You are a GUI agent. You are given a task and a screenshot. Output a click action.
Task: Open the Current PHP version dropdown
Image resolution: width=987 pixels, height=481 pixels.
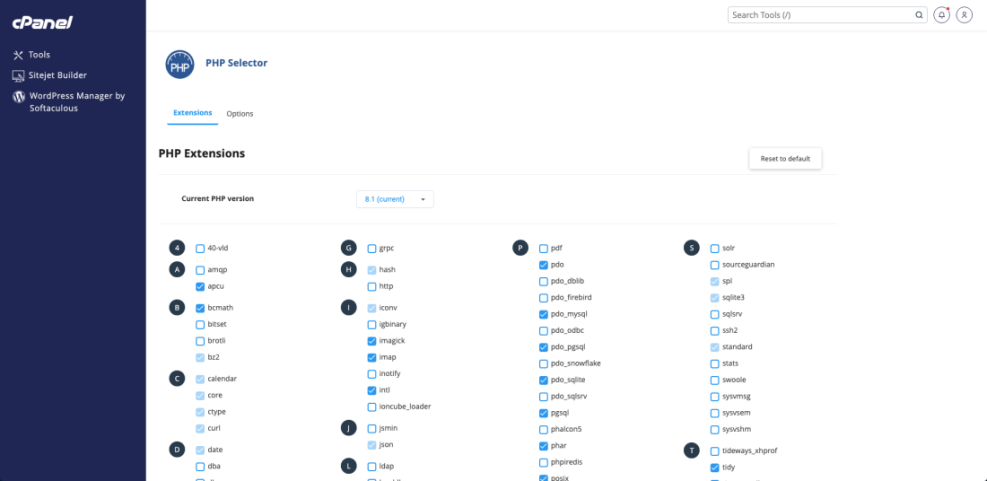(395, 199)
